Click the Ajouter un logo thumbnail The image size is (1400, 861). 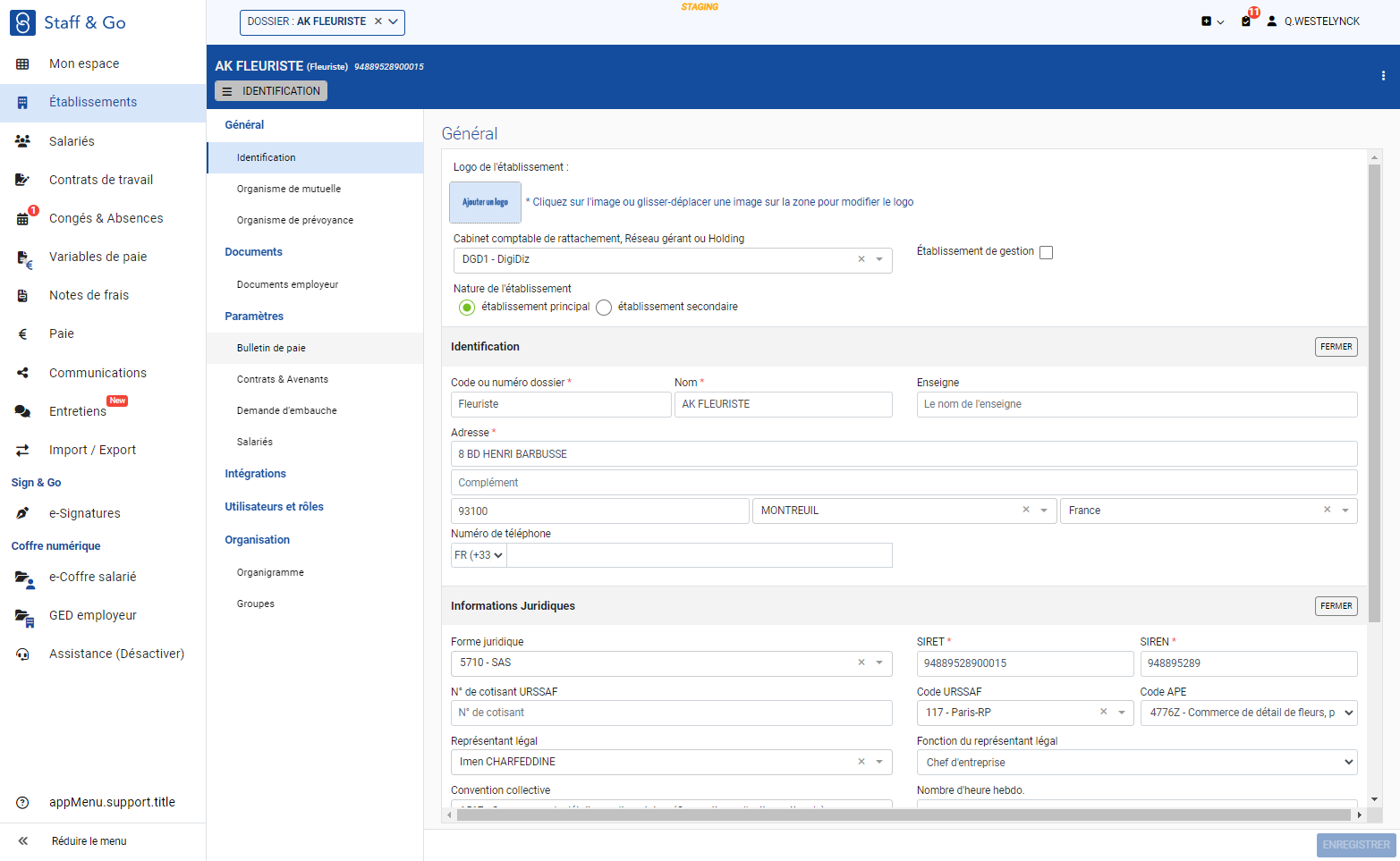point(485,202)
